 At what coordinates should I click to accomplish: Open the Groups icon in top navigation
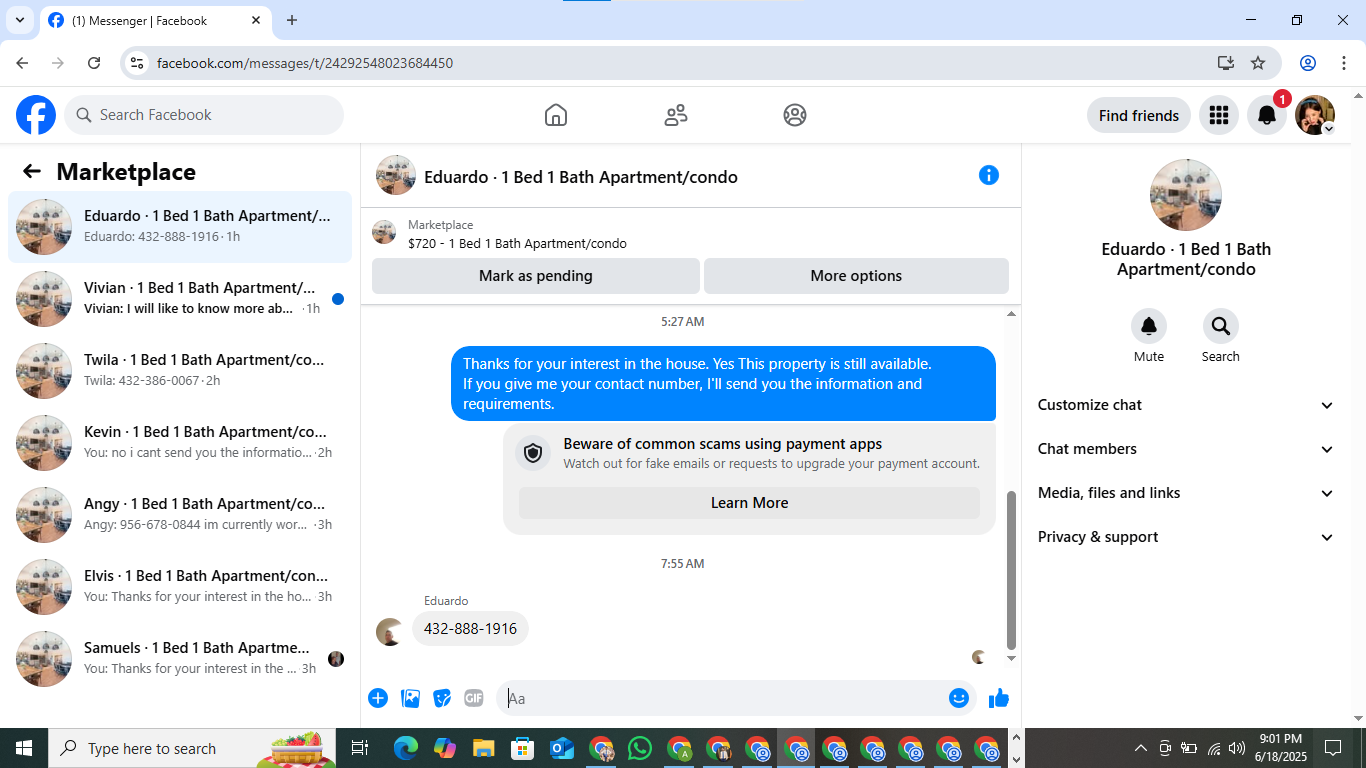pyautogui.click(x=795, y=115)
